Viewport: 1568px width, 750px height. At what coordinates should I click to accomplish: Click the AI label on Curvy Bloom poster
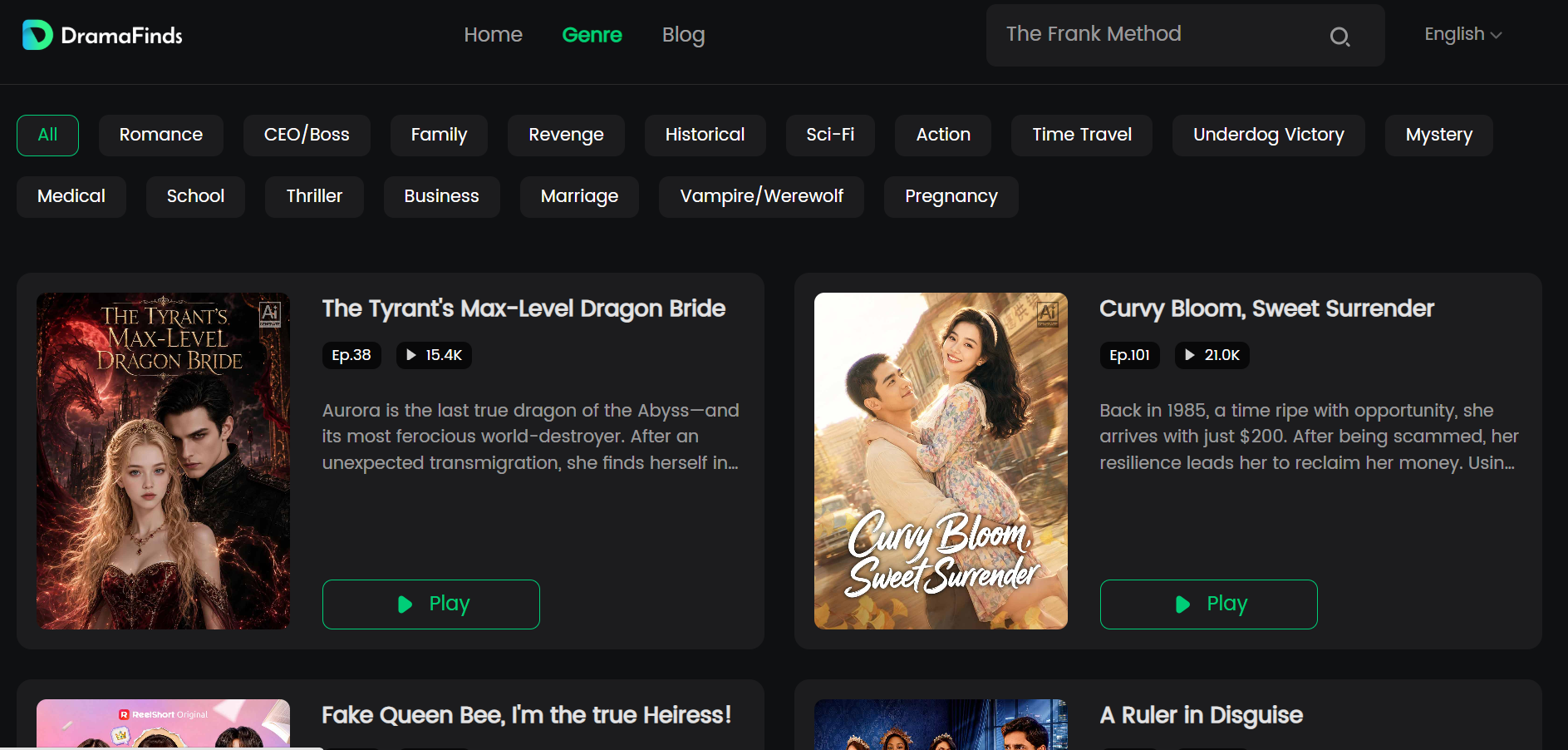click(1048, 313)
